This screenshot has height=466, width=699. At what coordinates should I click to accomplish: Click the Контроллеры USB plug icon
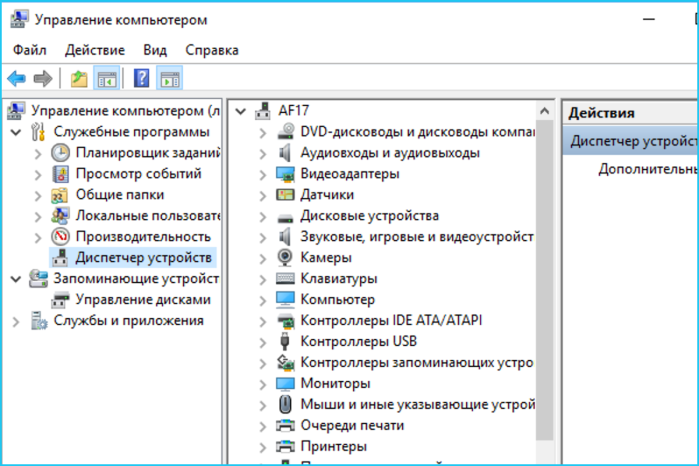tap(284, 341)
